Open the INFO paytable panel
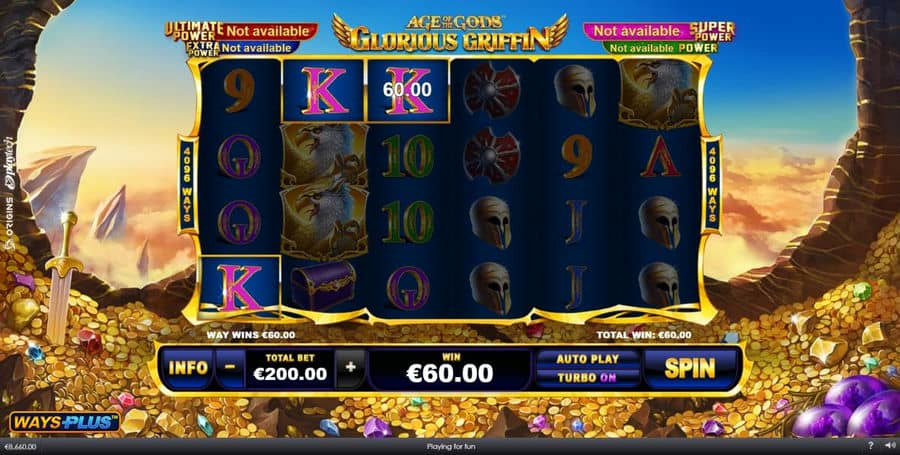The height and width of the screenshot is (455, 900). click(x=187, y=368)
